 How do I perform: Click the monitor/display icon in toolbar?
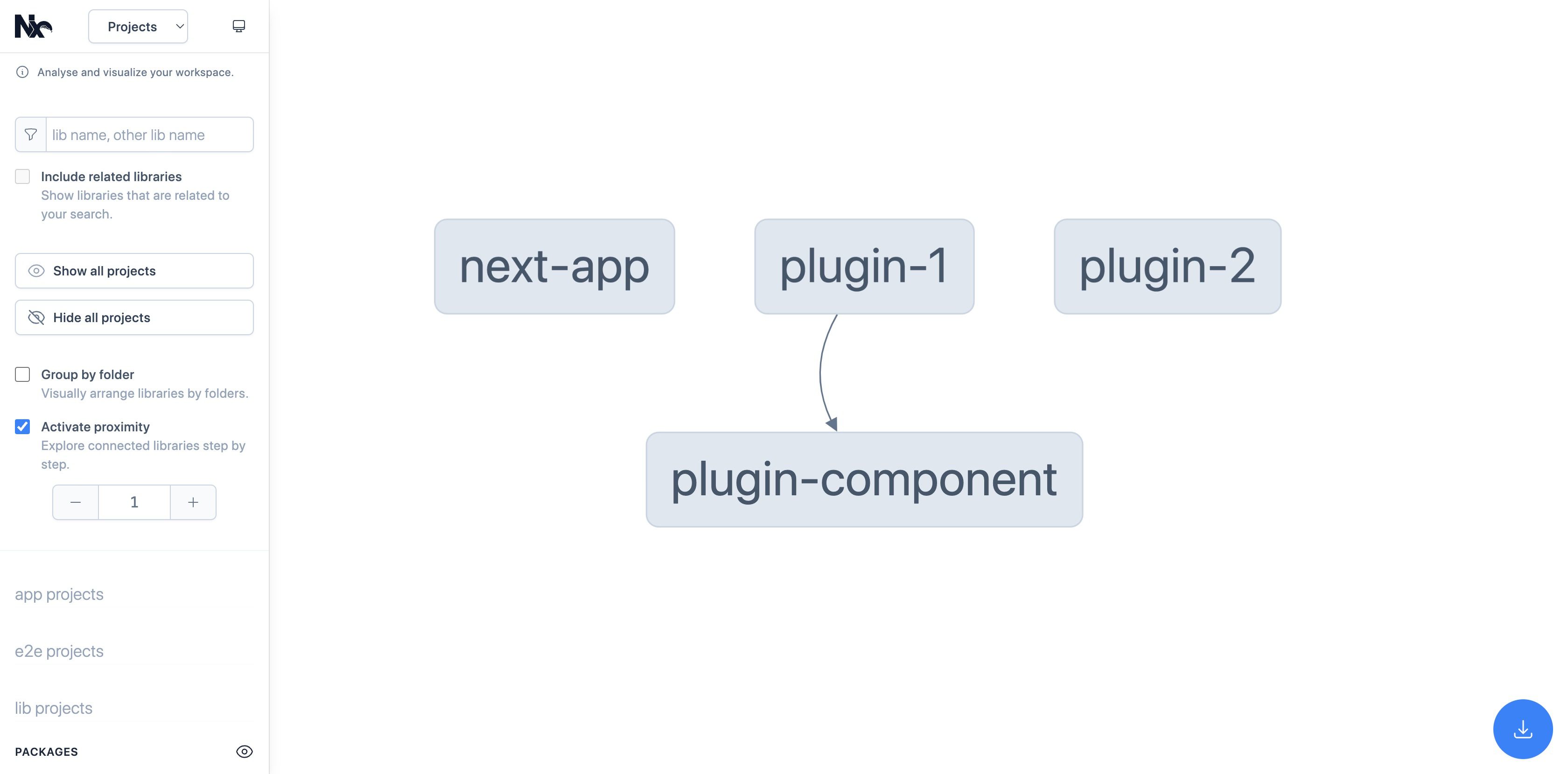tap(239, 26)
